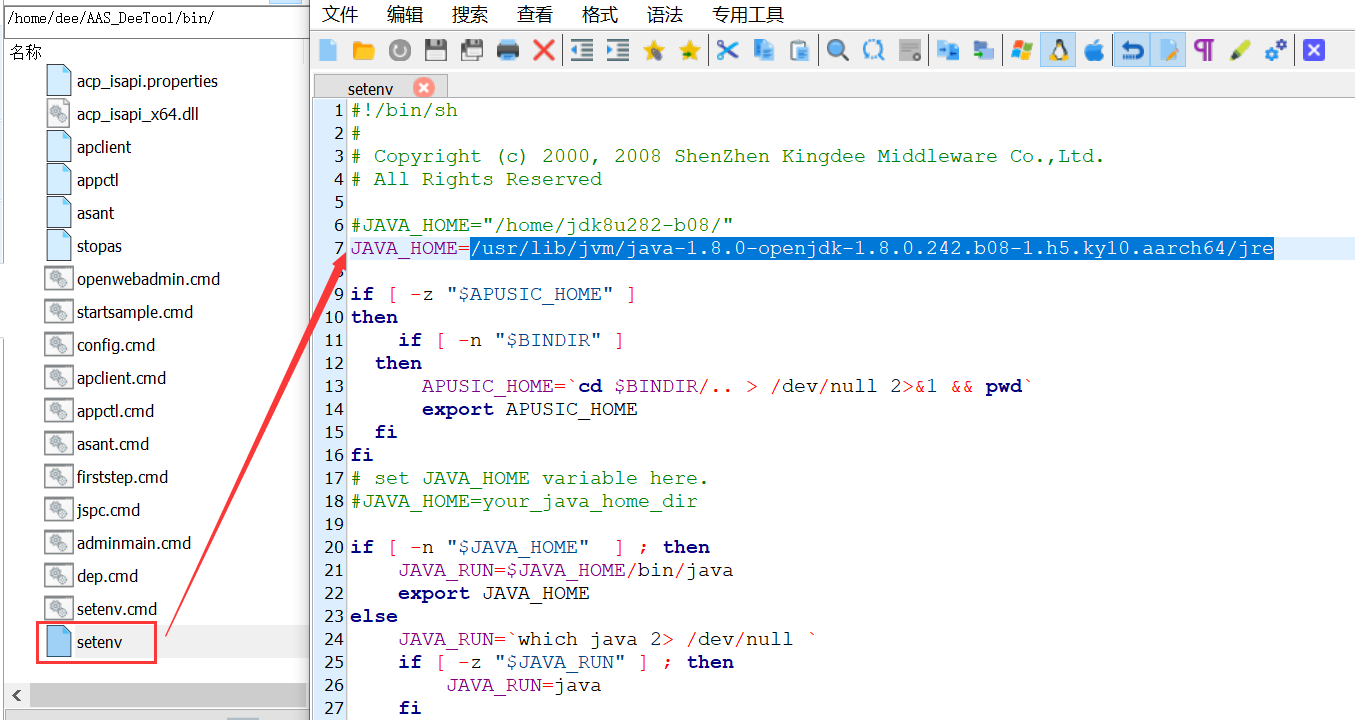The height and width of the screenshot is (720, 1355).
Task: Click the open folder icon
Action: 363,50
